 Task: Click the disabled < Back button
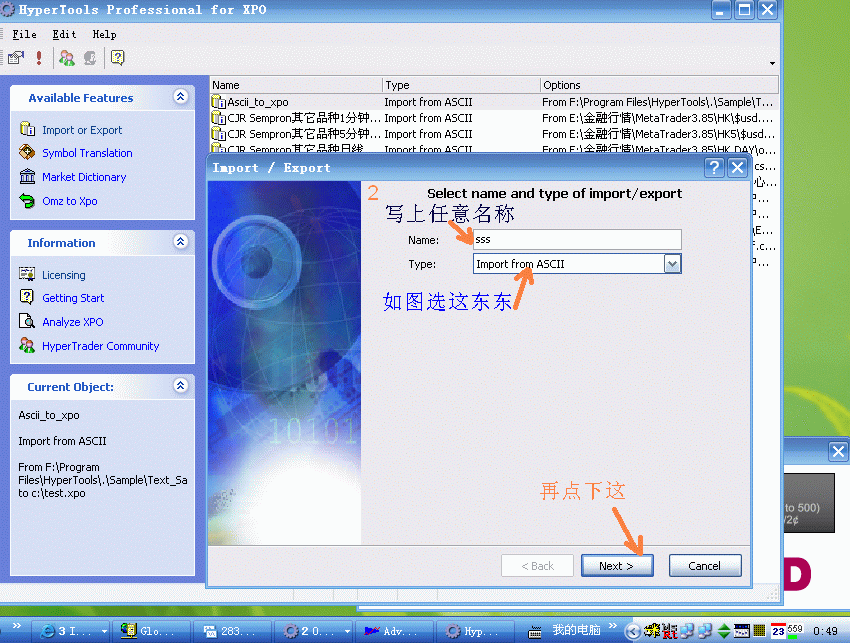point(537,565)
